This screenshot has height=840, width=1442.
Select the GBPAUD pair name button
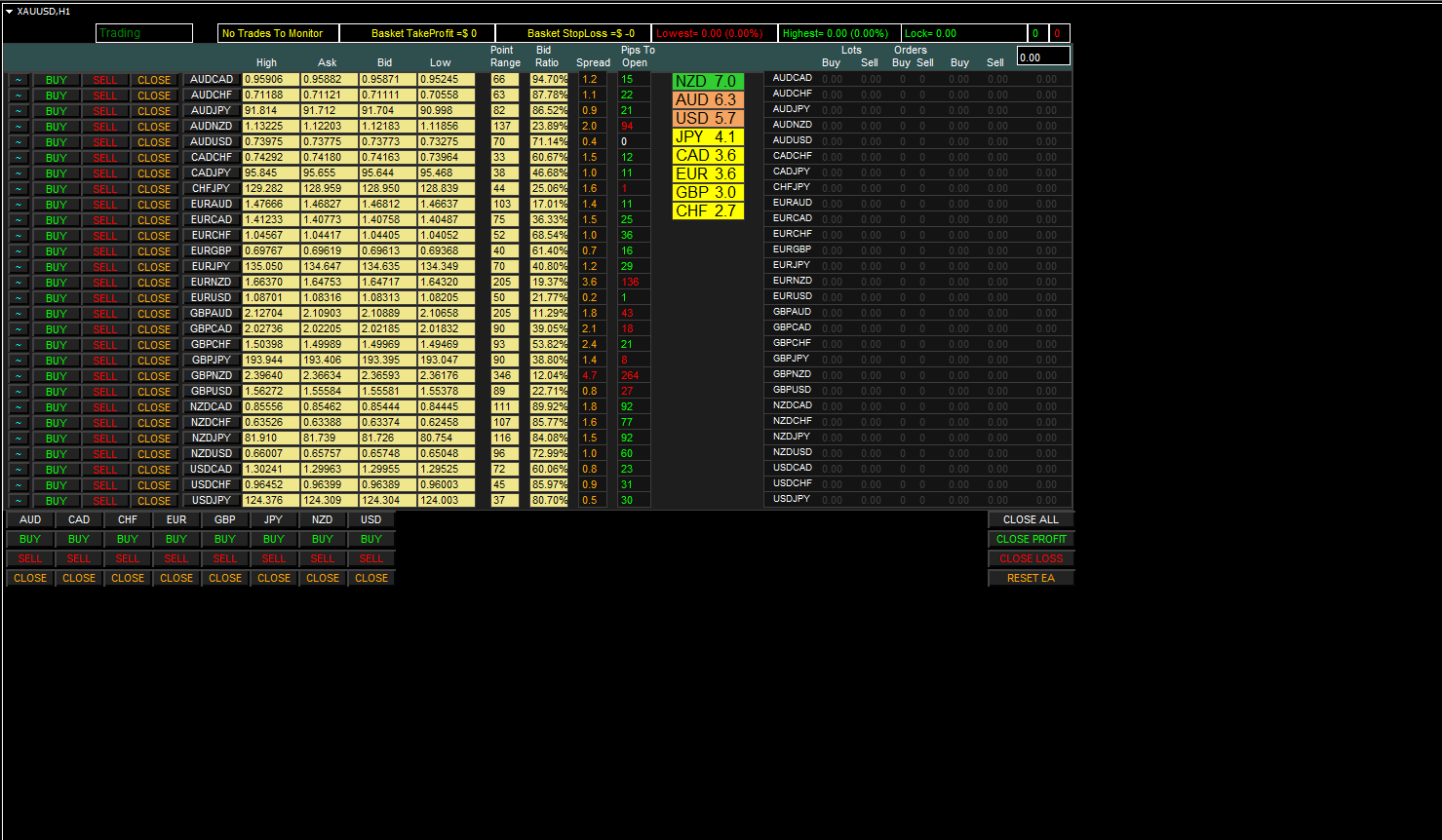click(212, 313)
